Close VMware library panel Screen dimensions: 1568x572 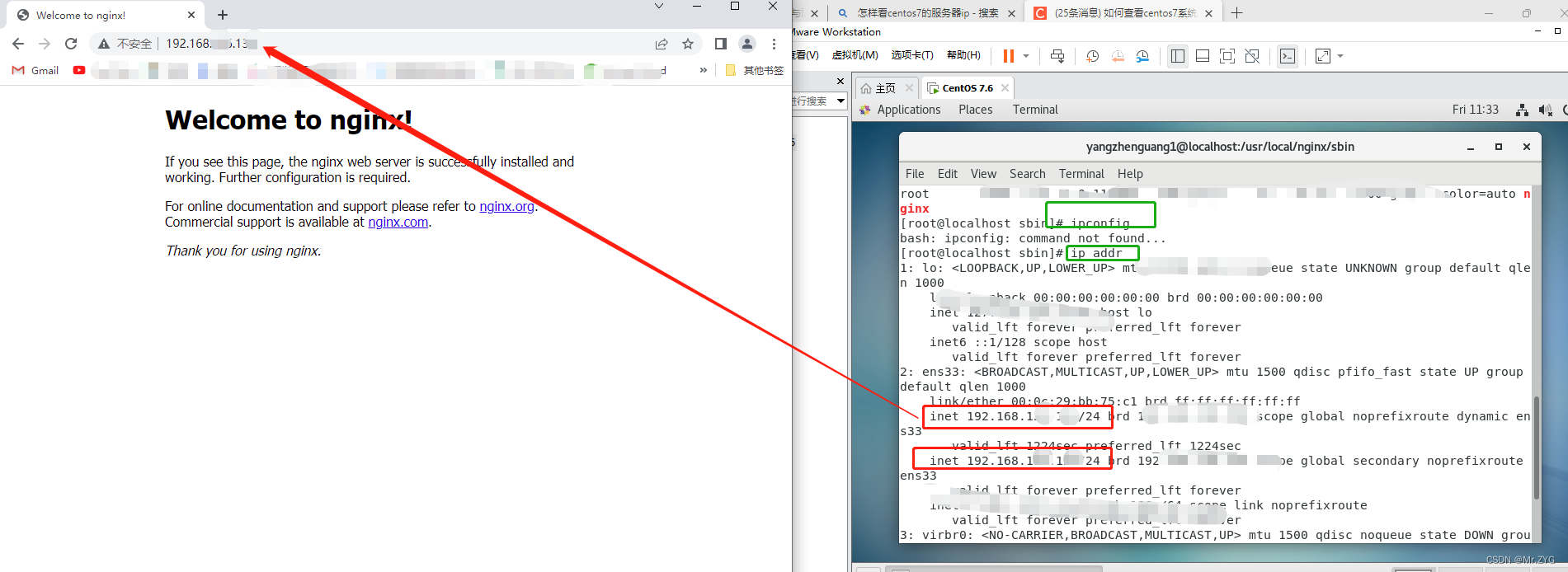pos(841,81)
